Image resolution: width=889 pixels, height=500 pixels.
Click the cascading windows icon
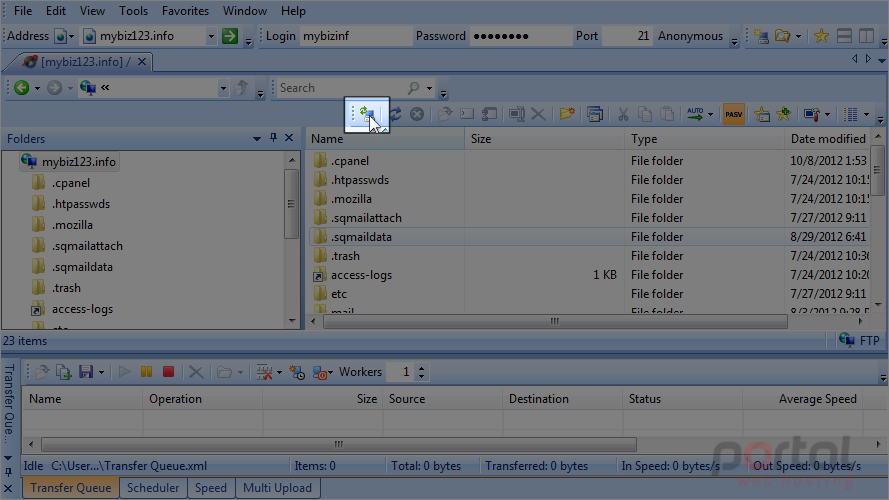(x=595, y=115)
